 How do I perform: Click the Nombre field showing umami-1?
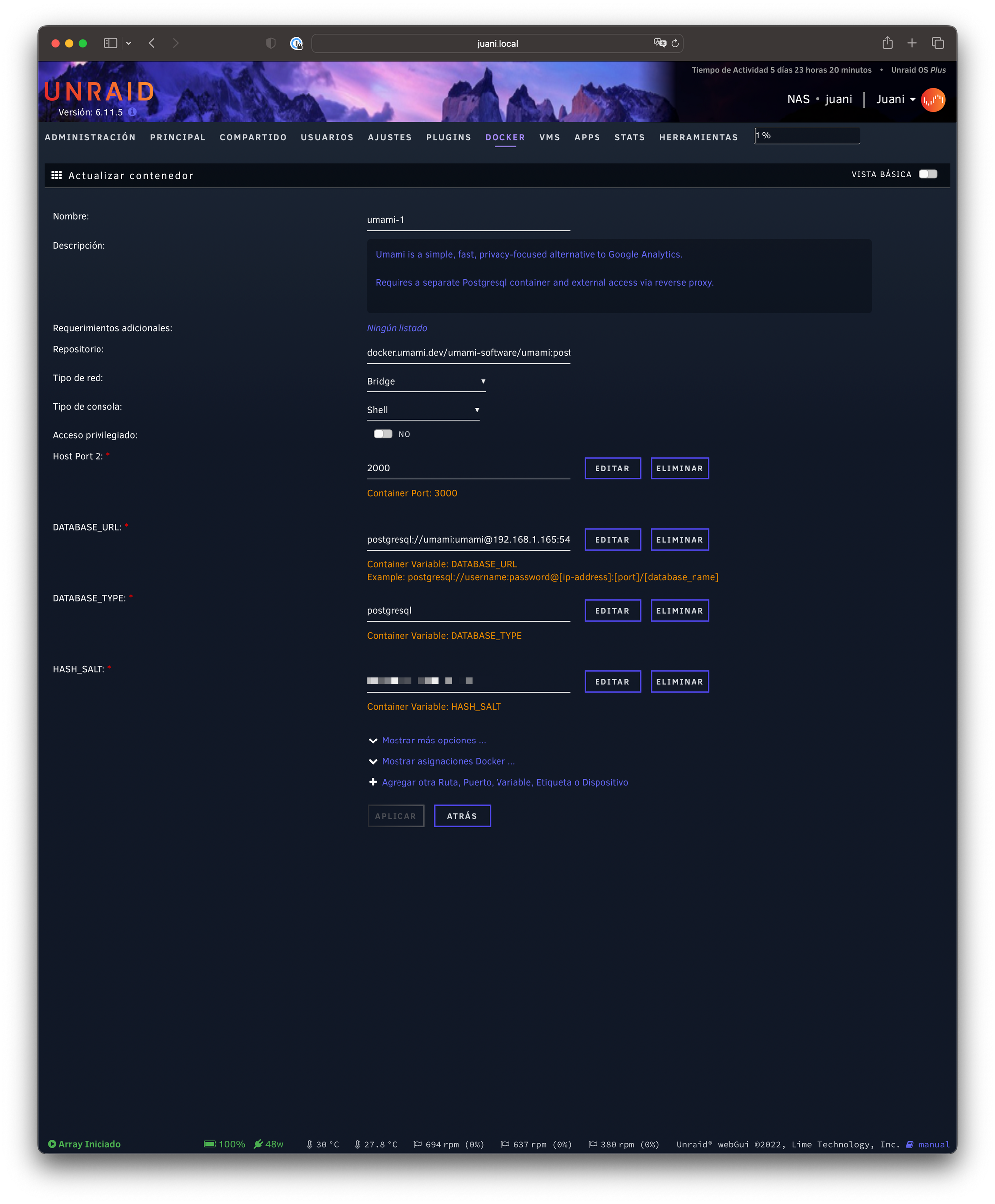(x=468, y=220)
